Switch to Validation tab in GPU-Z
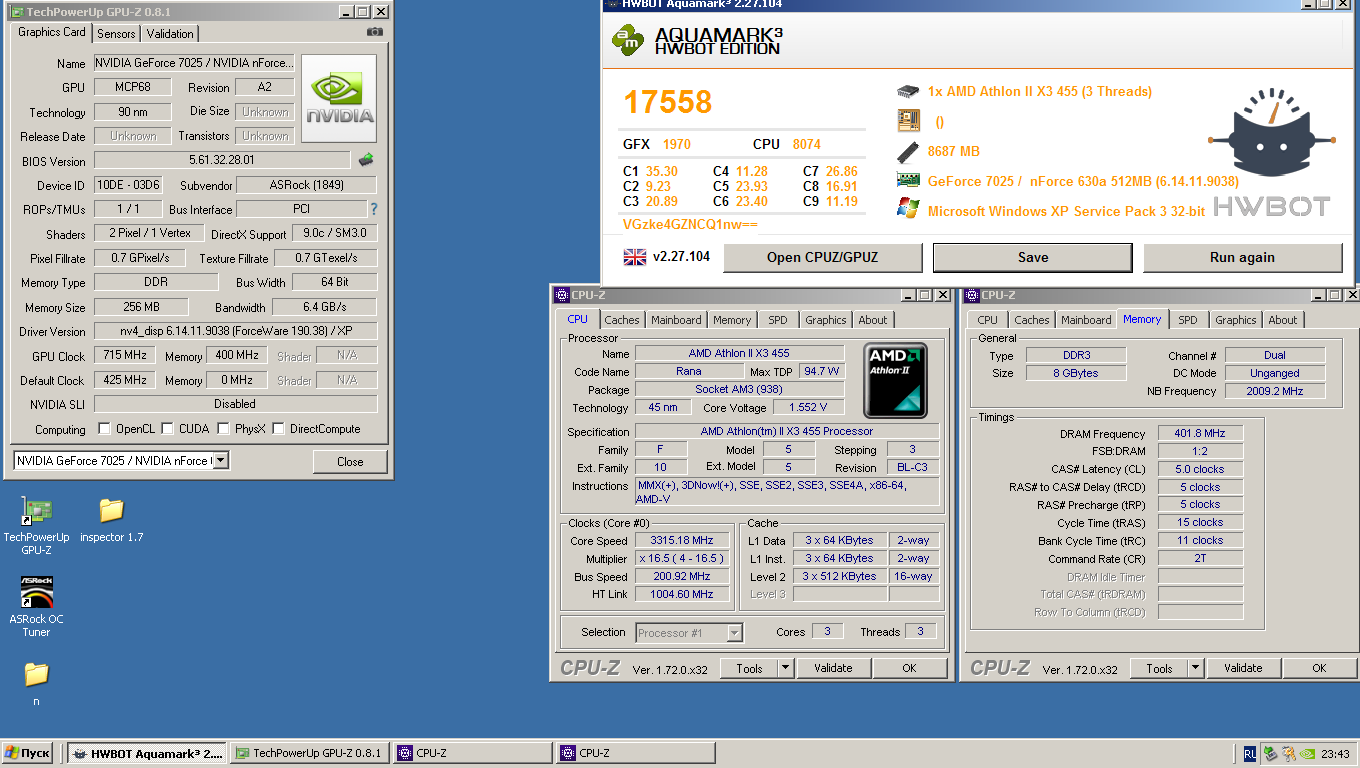This screenshot has height=768, width=1360. click(170, 34)
